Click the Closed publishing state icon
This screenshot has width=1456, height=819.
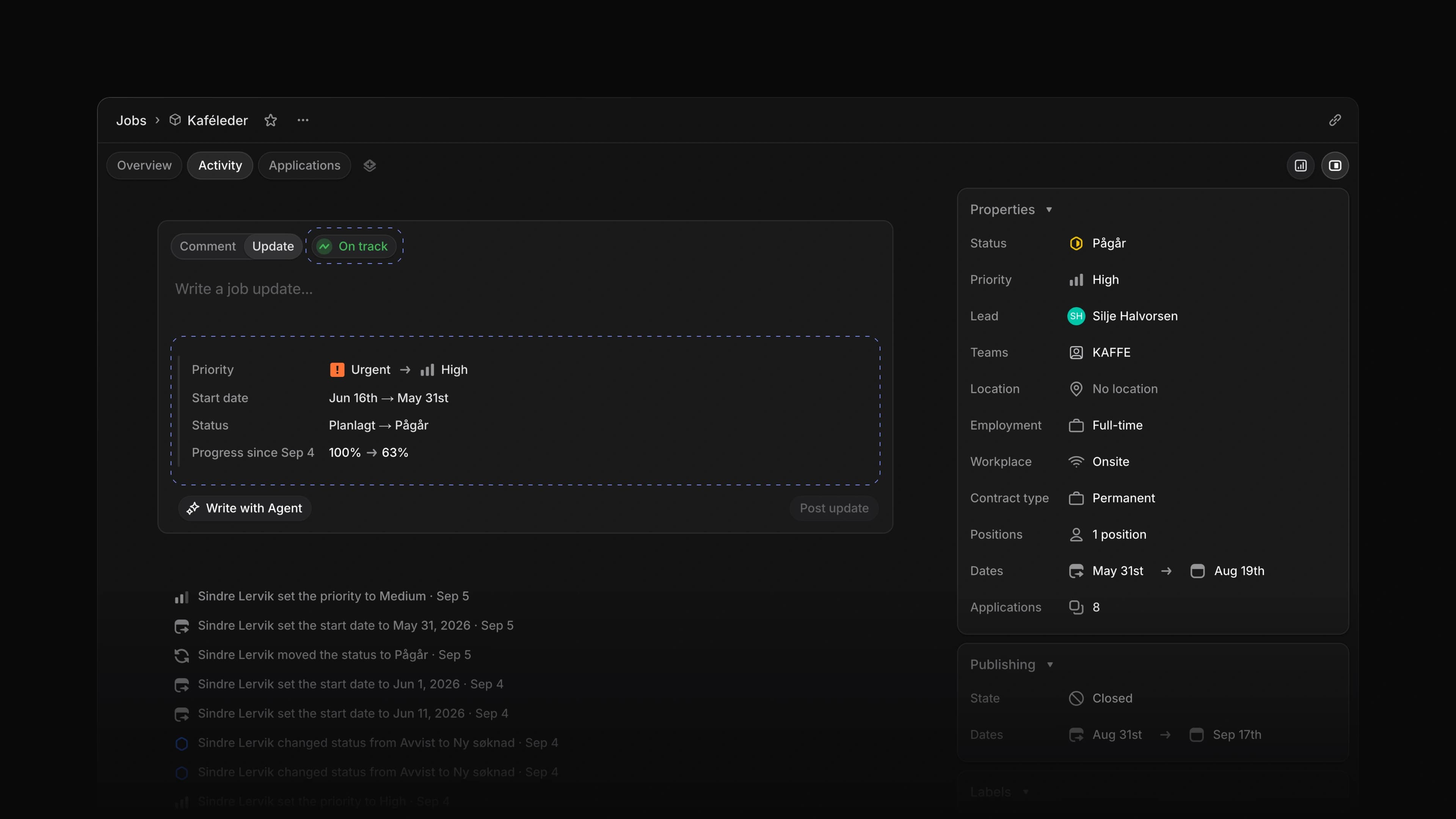coord(1076,698)
